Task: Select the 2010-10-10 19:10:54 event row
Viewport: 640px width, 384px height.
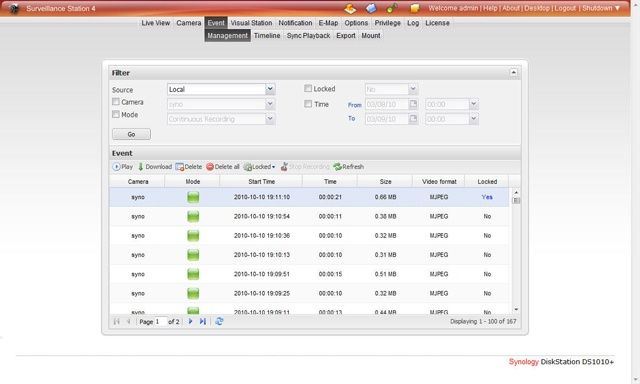Action: coord(309,216)
